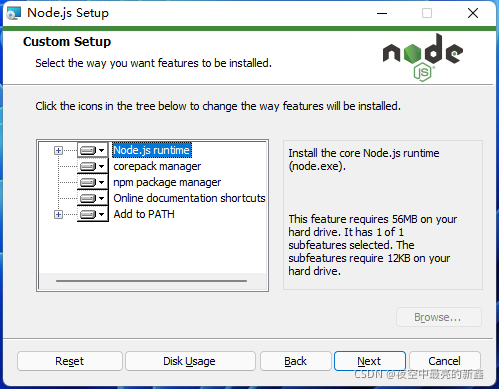This screenshot has width=499, height=389.
Task: Click the Reset button
Action: pos(70,361)
